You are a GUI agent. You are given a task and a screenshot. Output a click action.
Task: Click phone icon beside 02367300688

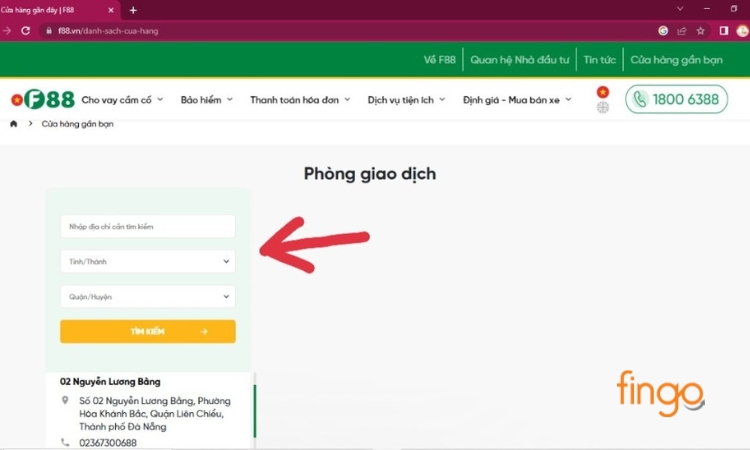[65, 442]
